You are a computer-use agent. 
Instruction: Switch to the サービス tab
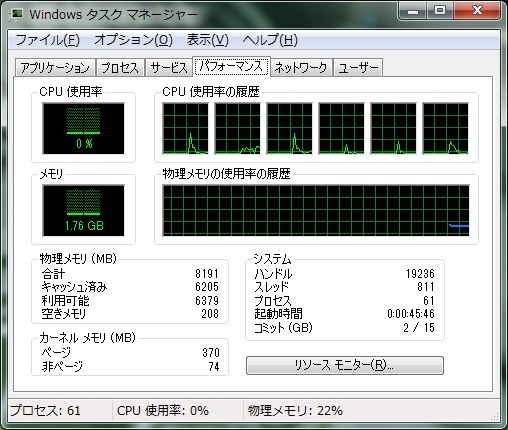click(169, 68)
